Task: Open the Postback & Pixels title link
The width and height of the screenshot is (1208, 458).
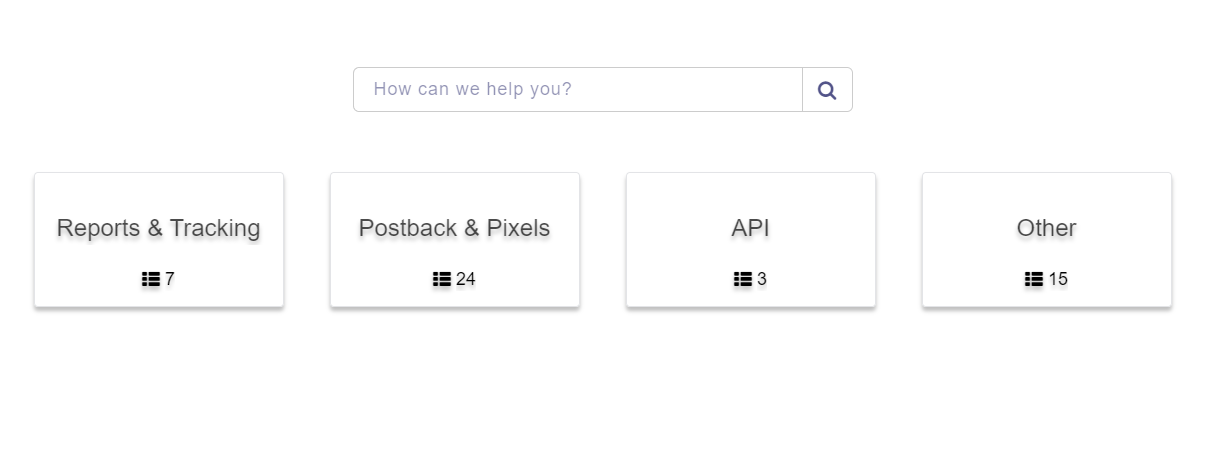Action: coord(455,228)
